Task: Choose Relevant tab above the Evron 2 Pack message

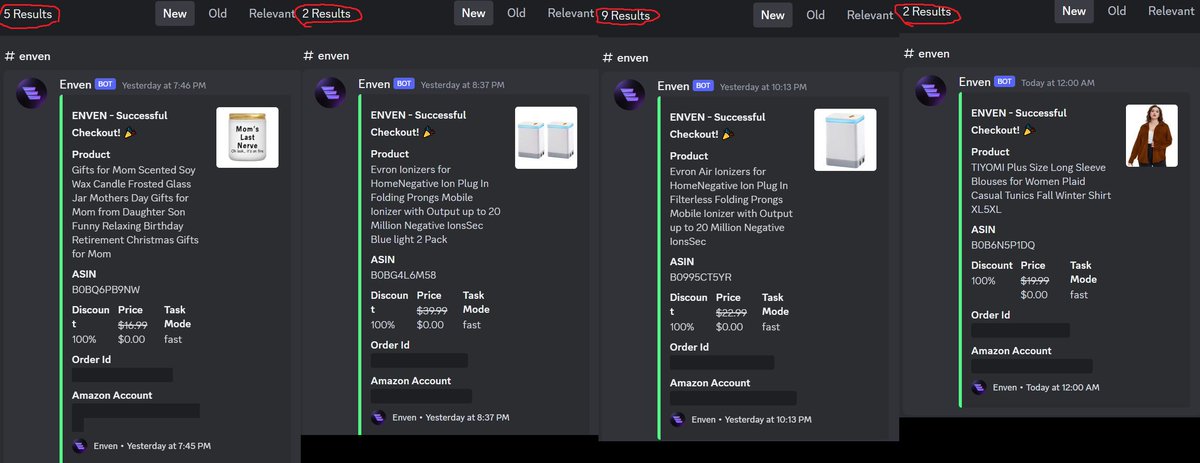Action: tap(571, 13)
